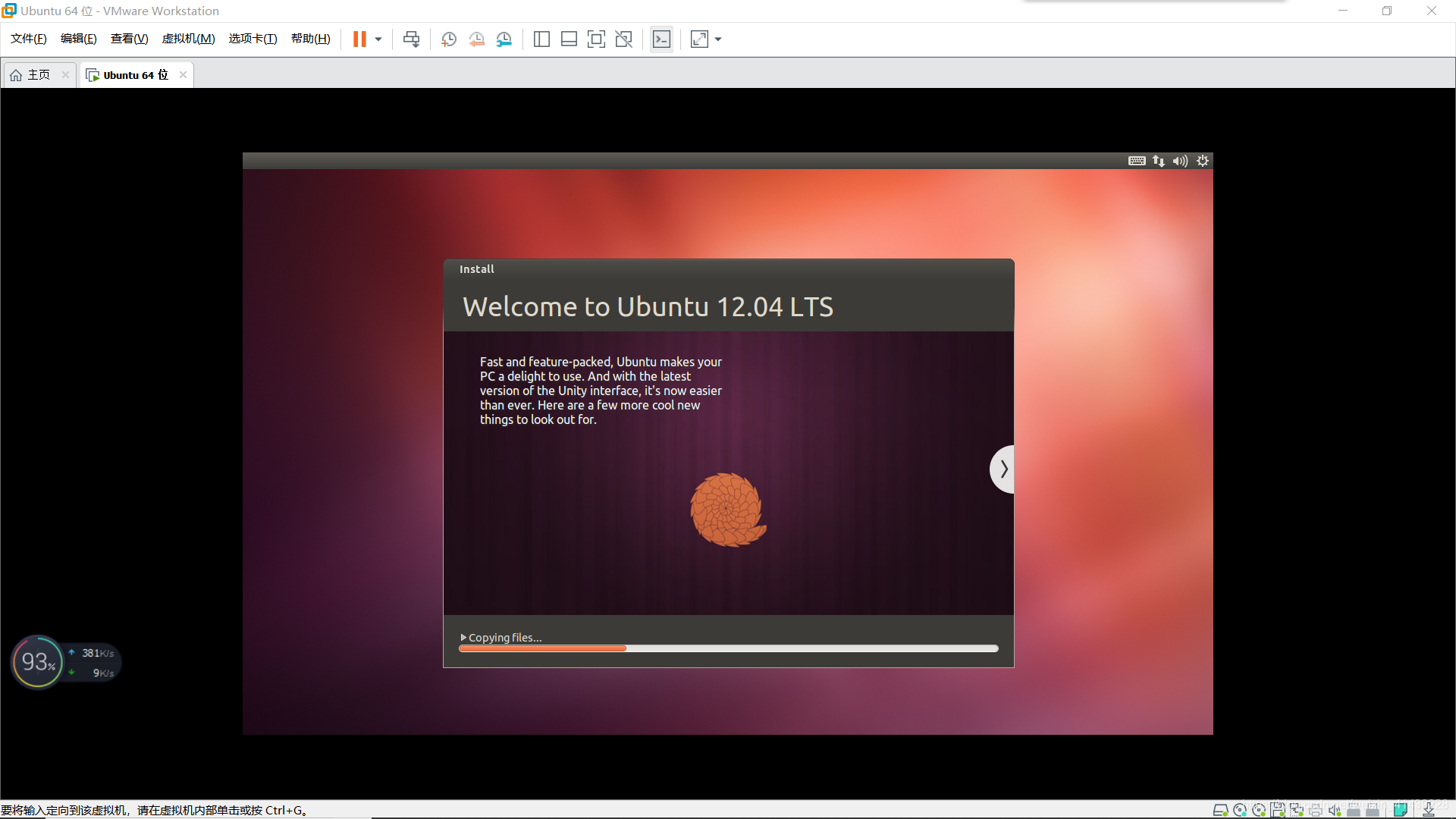The height and width of the screenshot is (819, 1456).
Task: Open the 选项卡(T) menu
Action: [x=253, y=39]
